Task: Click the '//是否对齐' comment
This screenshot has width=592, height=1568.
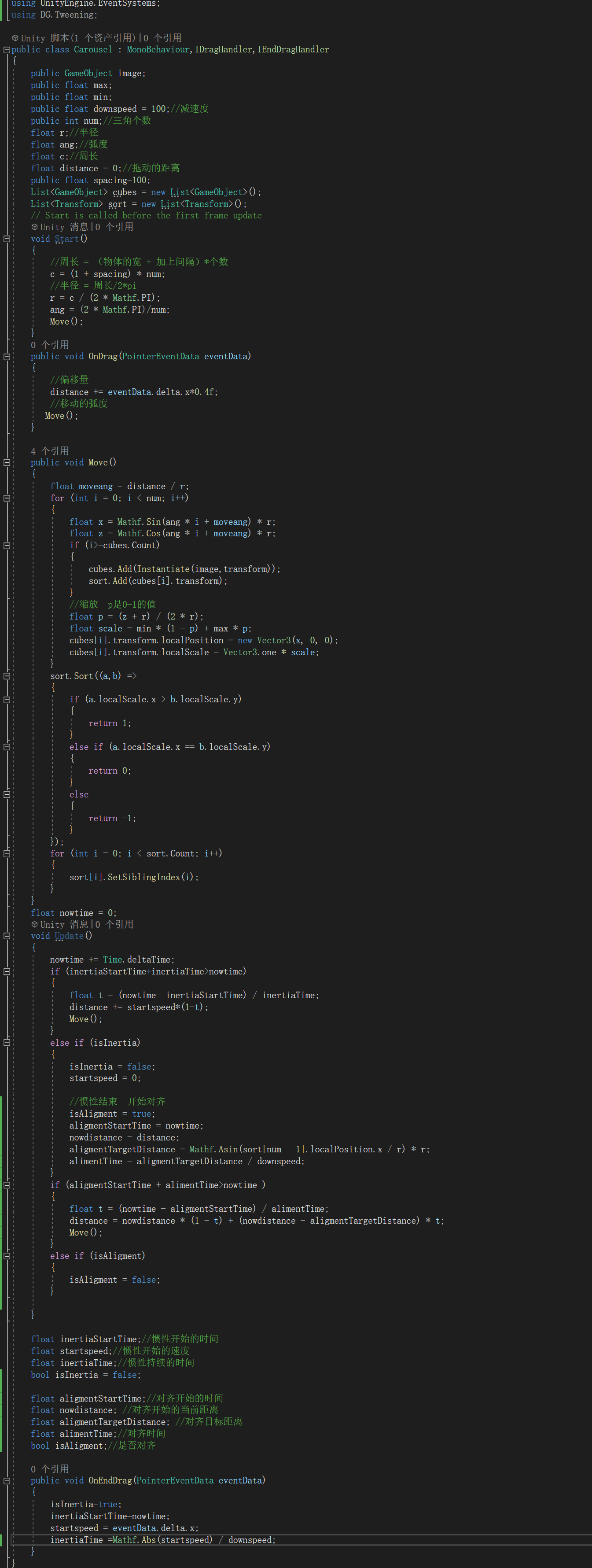Action: [132, 1446]
